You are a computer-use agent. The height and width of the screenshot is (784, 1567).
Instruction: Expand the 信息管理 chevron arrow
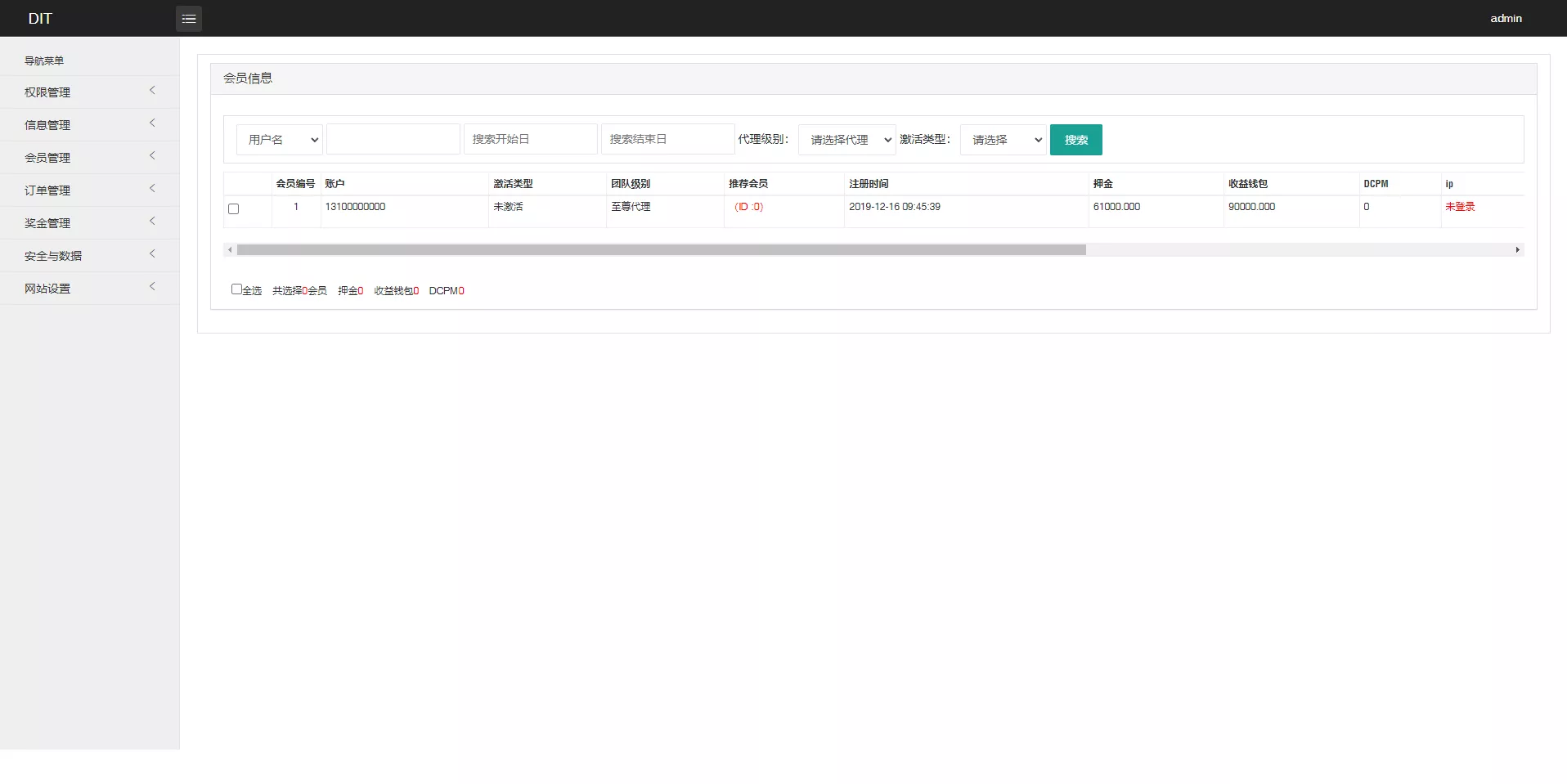click(152, 123)
